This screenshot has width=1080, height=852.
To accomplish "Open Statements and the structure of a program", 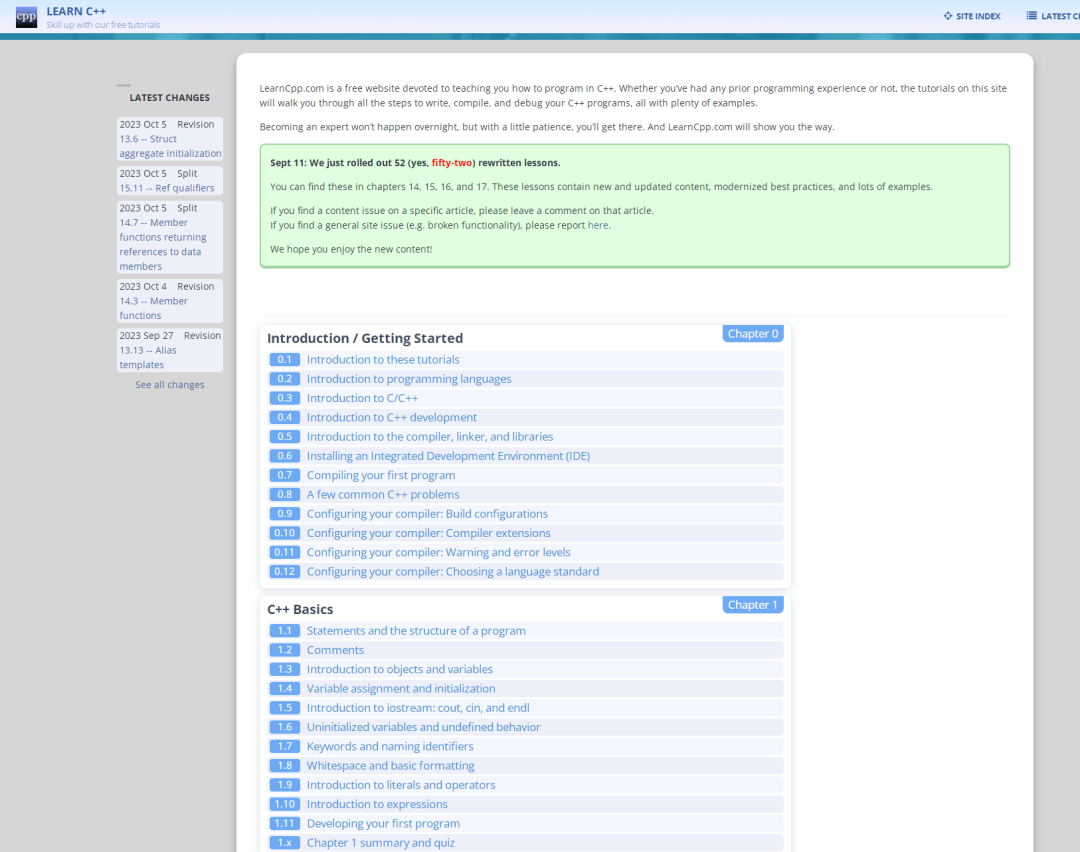I will [x=416, y=631].
